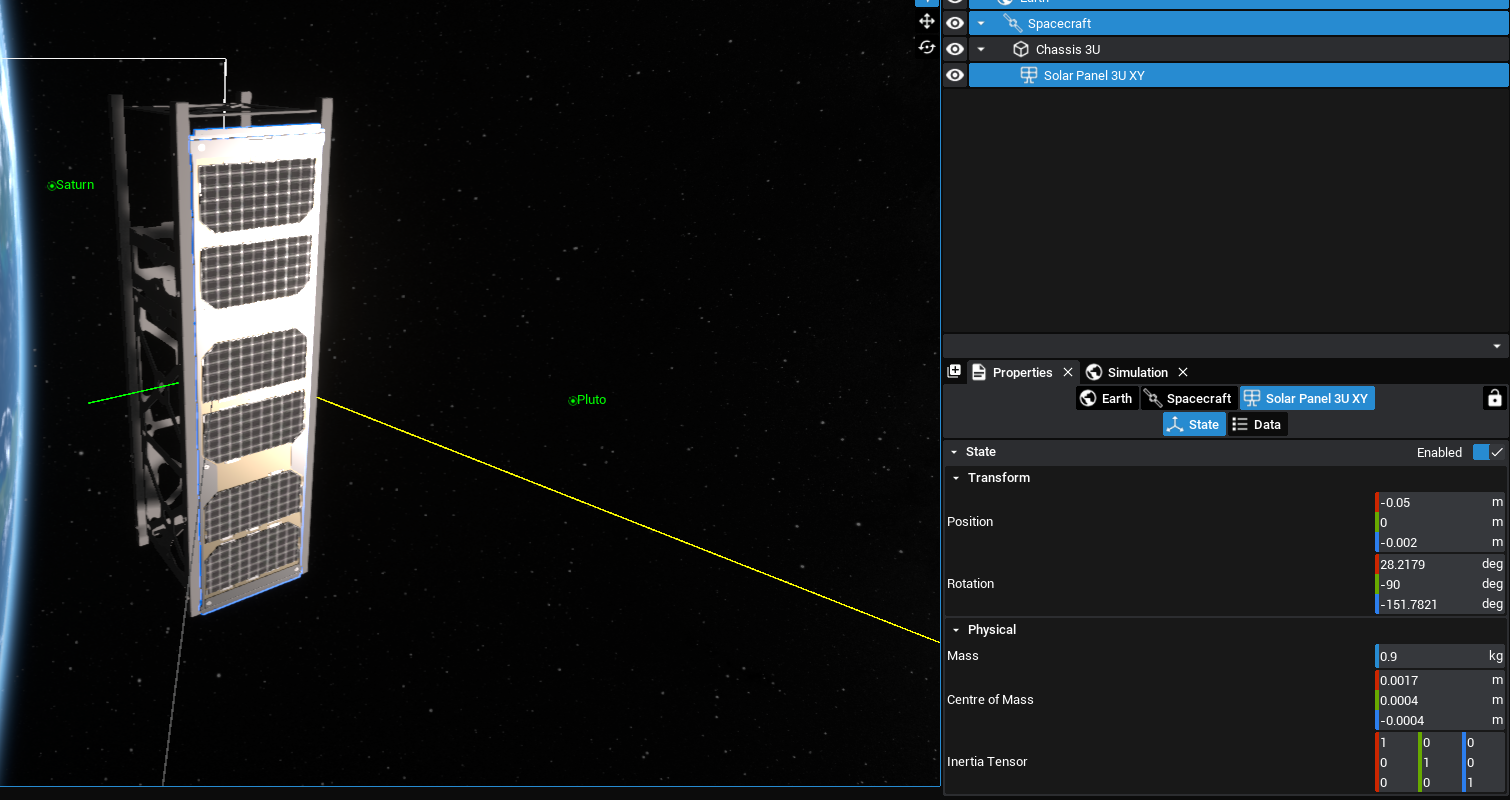The height and width of the screenshot is (800, 1510).
Task: Collapse the Physical section
Action: click(956, 630)
